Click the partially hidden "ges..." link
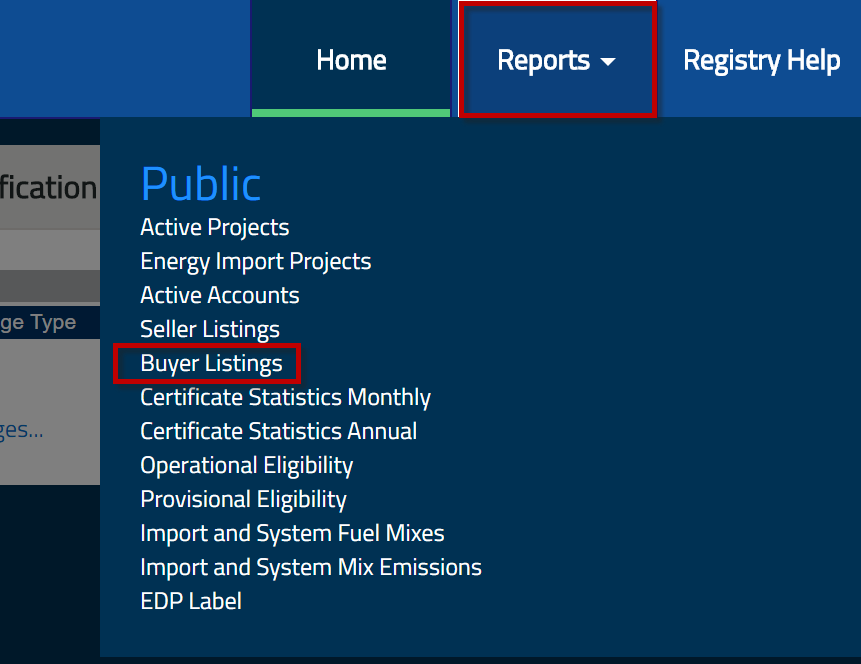 [x=21, y=430]
